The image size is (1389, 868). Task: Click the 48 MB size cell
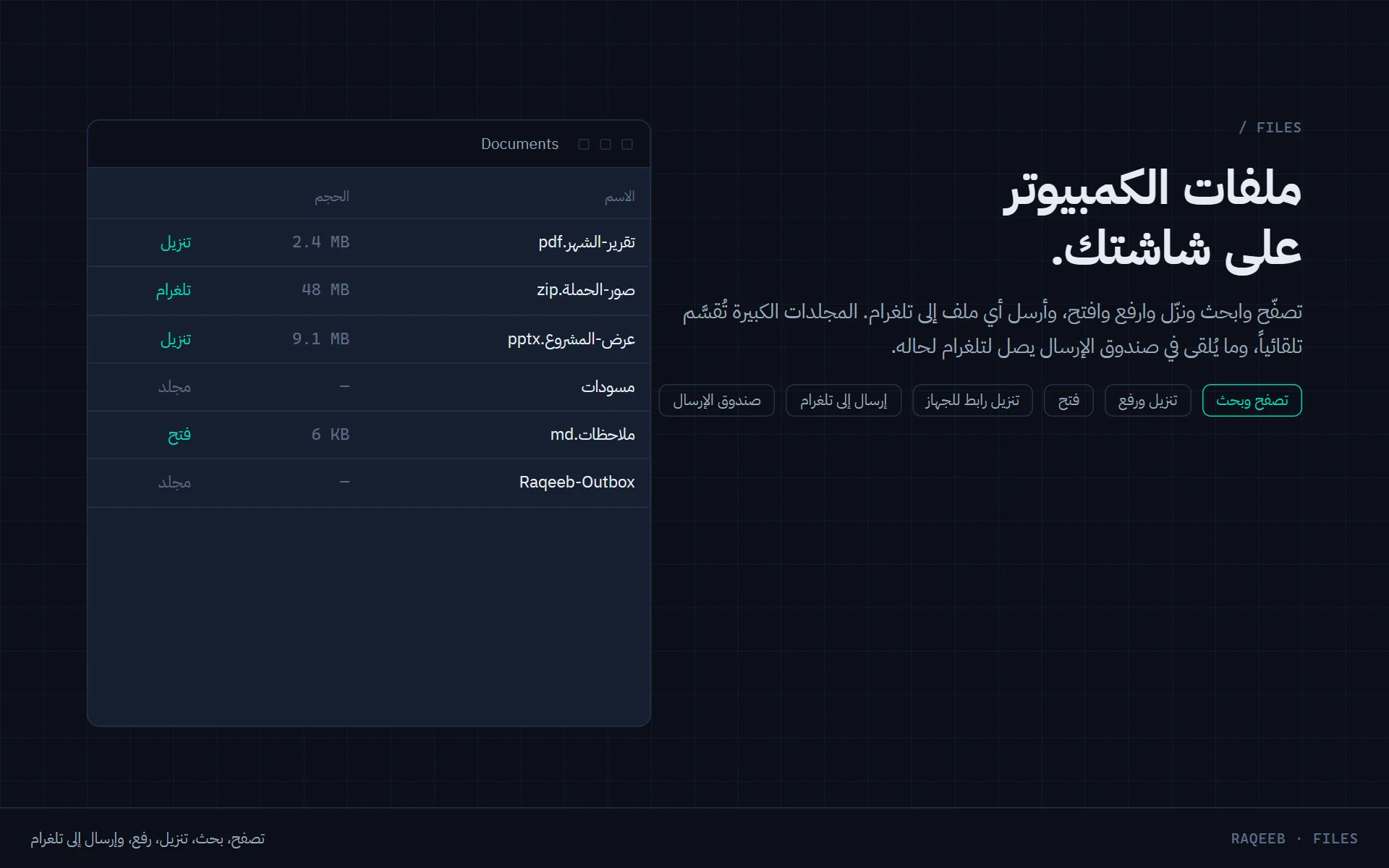click(326, 290)
